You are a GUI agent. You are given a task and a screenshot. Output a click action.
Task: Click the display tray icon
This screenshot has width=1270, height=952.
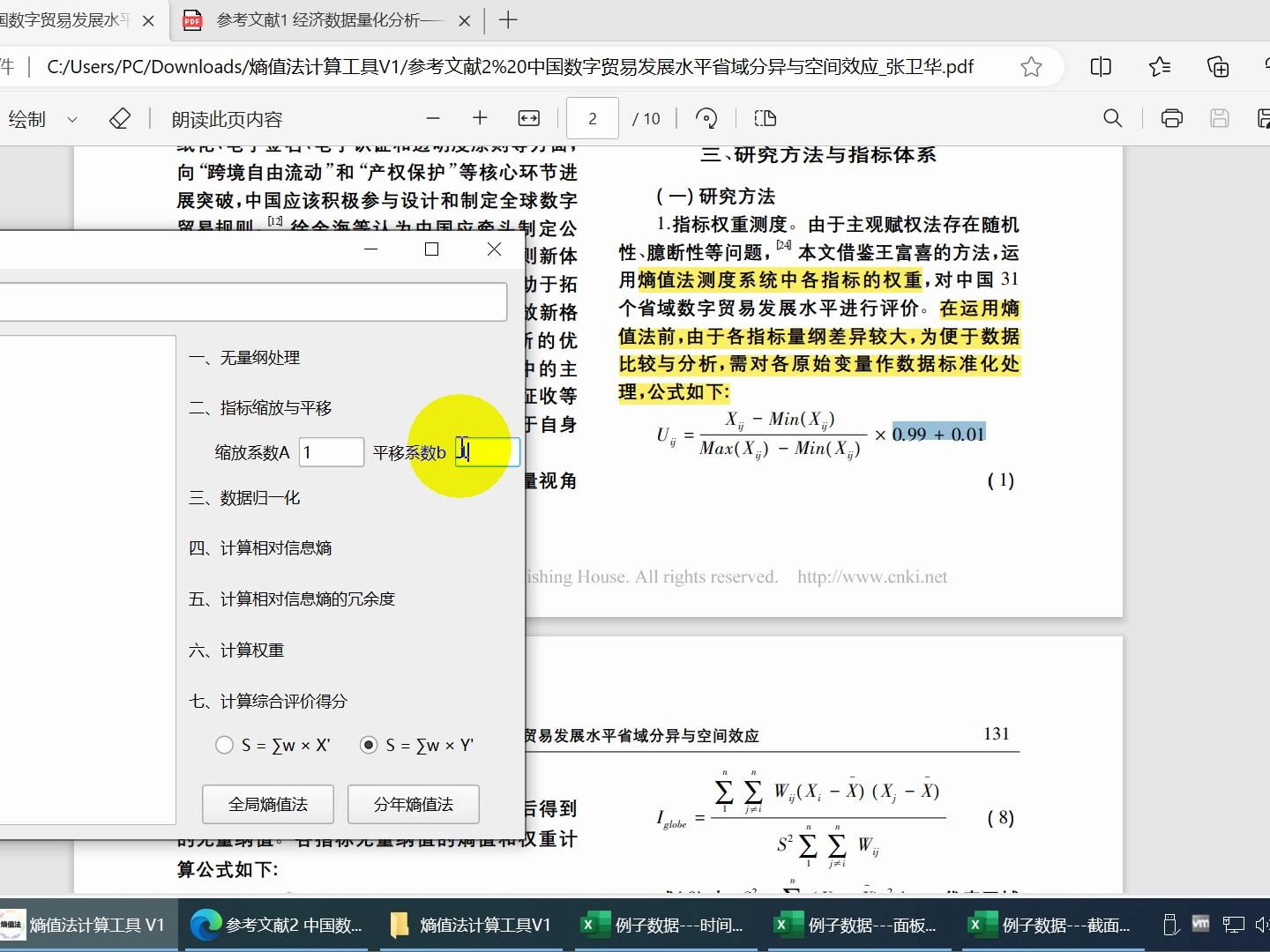(x=1233, y=925)
